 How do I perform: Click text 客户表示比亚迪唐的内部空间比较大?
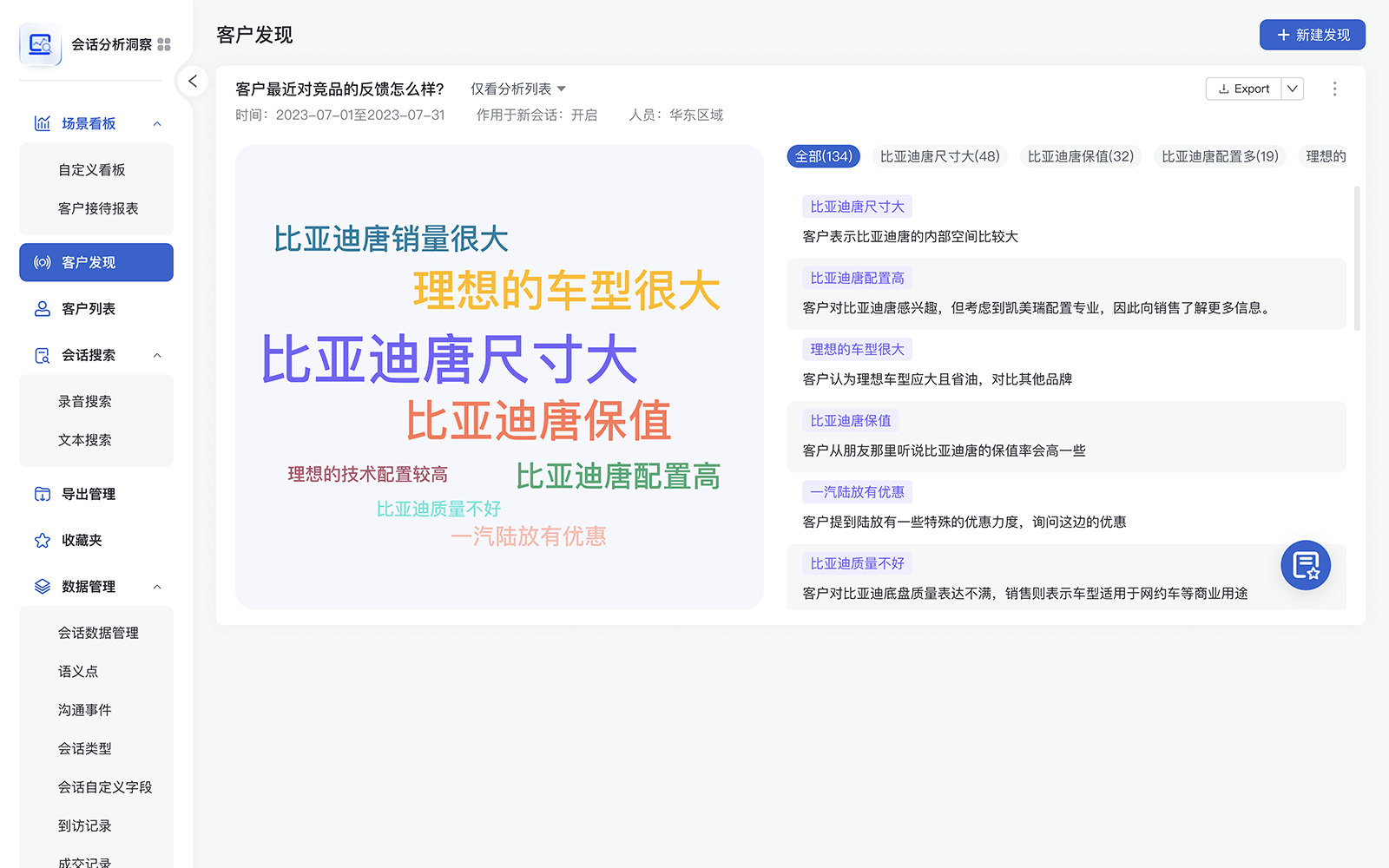(911, 236)
